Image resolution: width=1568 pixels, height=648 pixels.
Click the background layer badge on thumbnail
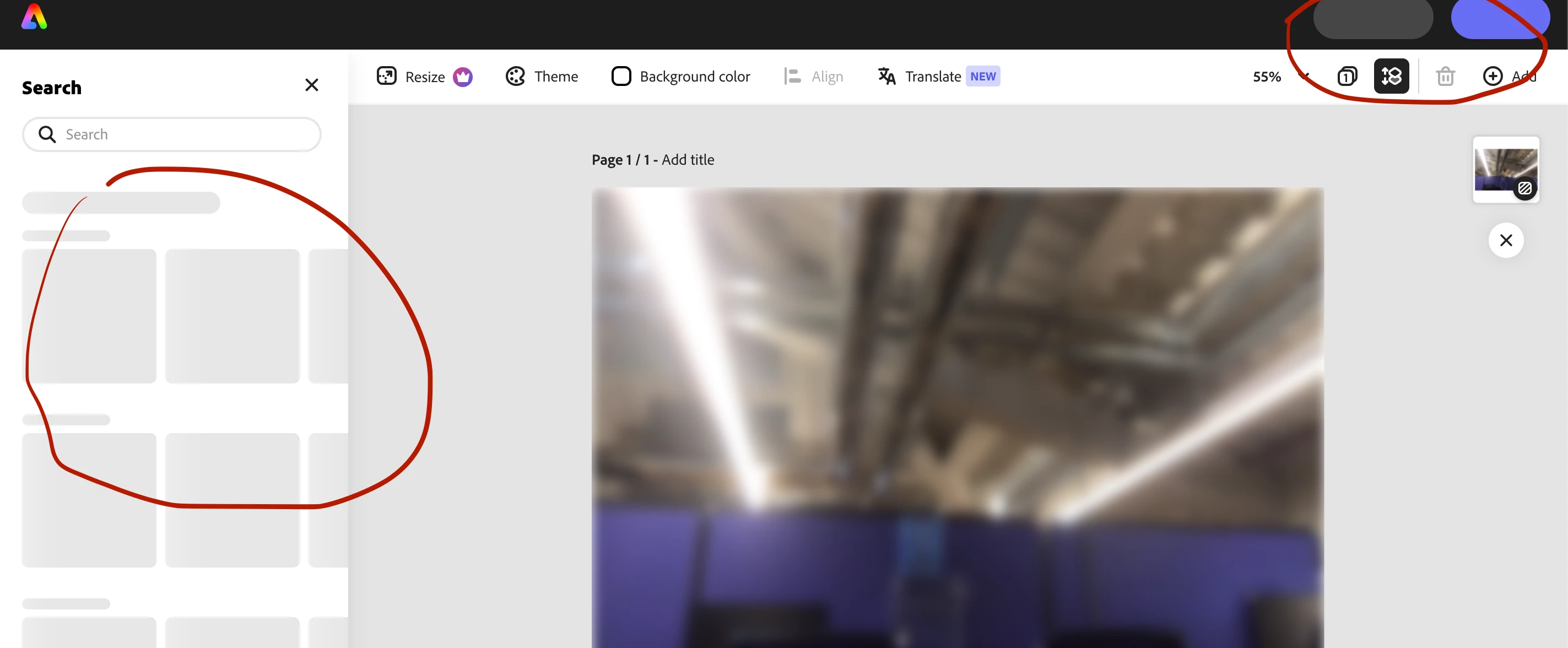coord(1525,188)
